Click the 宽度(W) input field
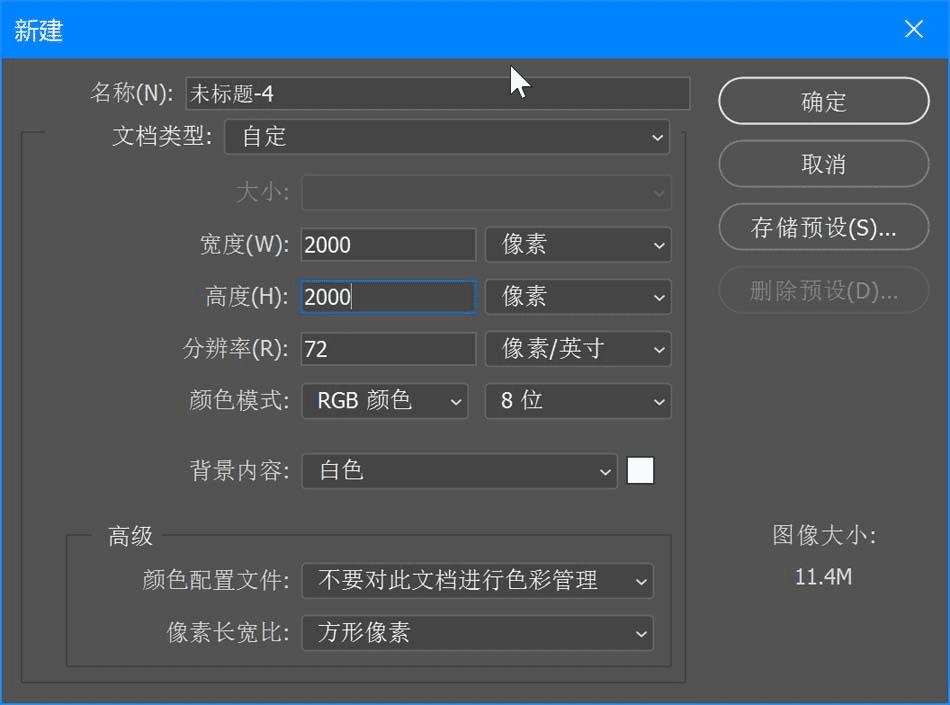This screenshot has height=705, width=950. click(x=388, y=245)
